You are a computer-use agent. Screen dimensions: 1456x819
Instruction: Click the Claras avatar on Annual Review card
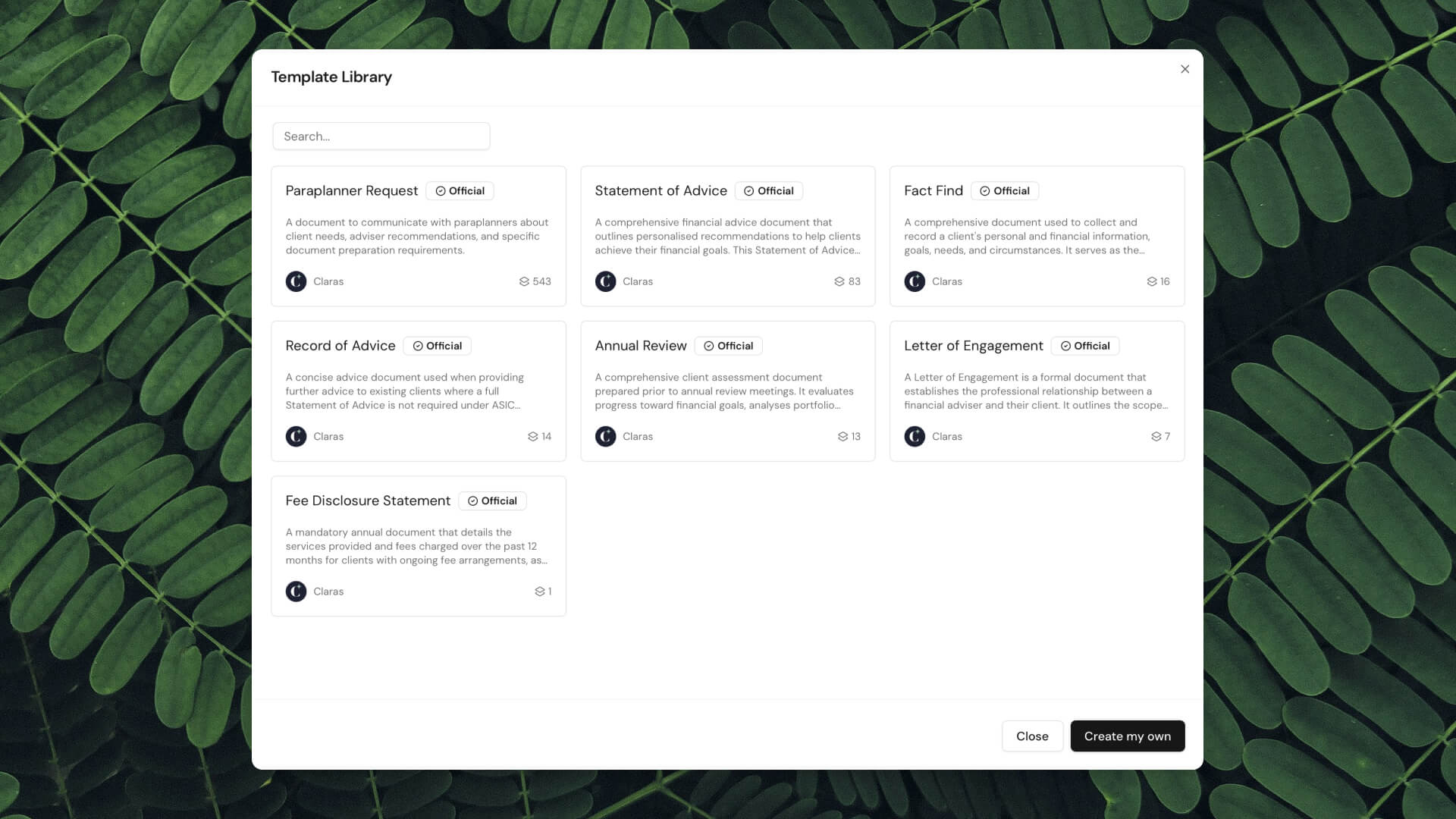605,436
